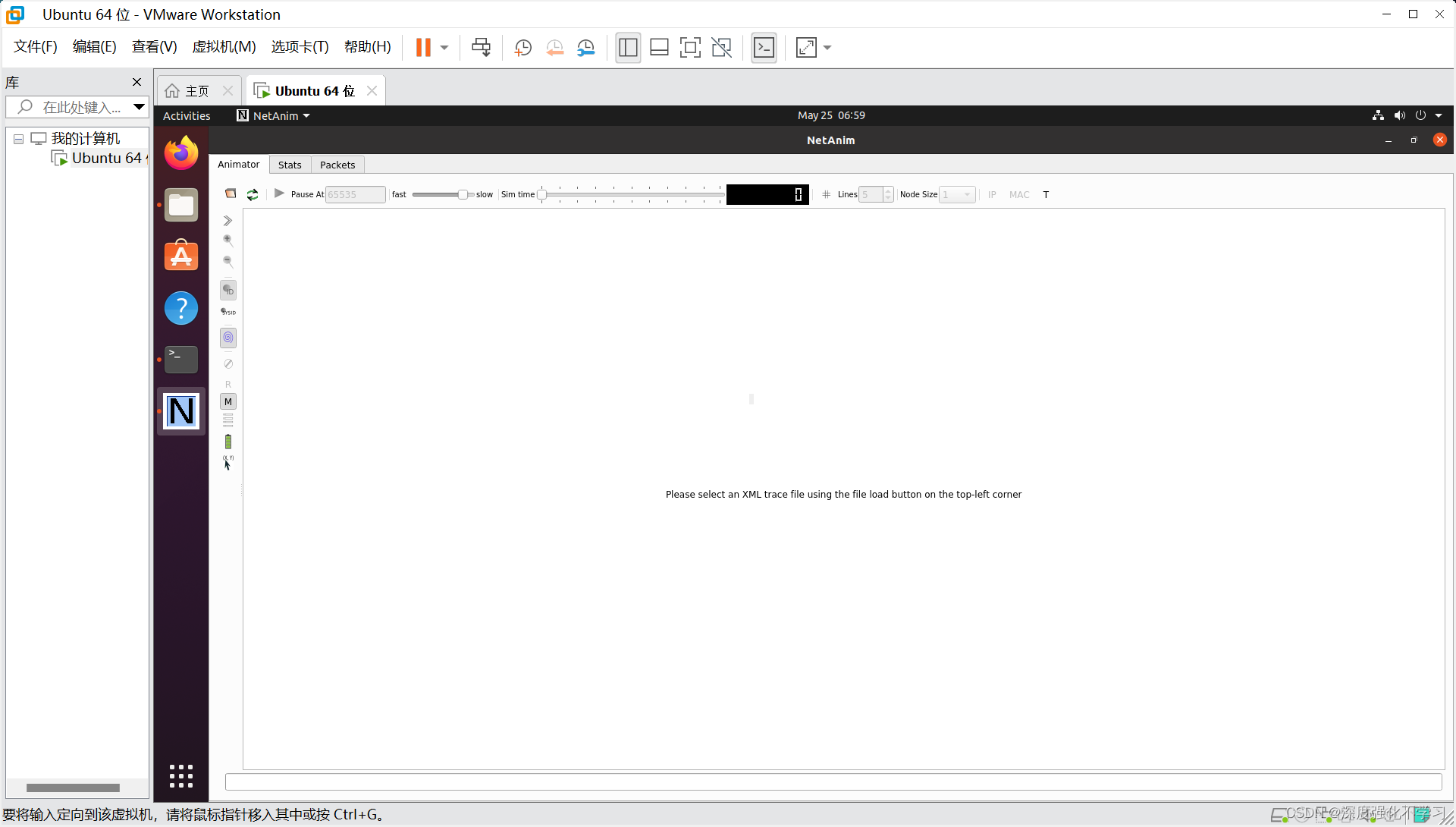Open the snapshot manager icon
The width and height of the screenshot is (1456, 827).
[586, 48]
